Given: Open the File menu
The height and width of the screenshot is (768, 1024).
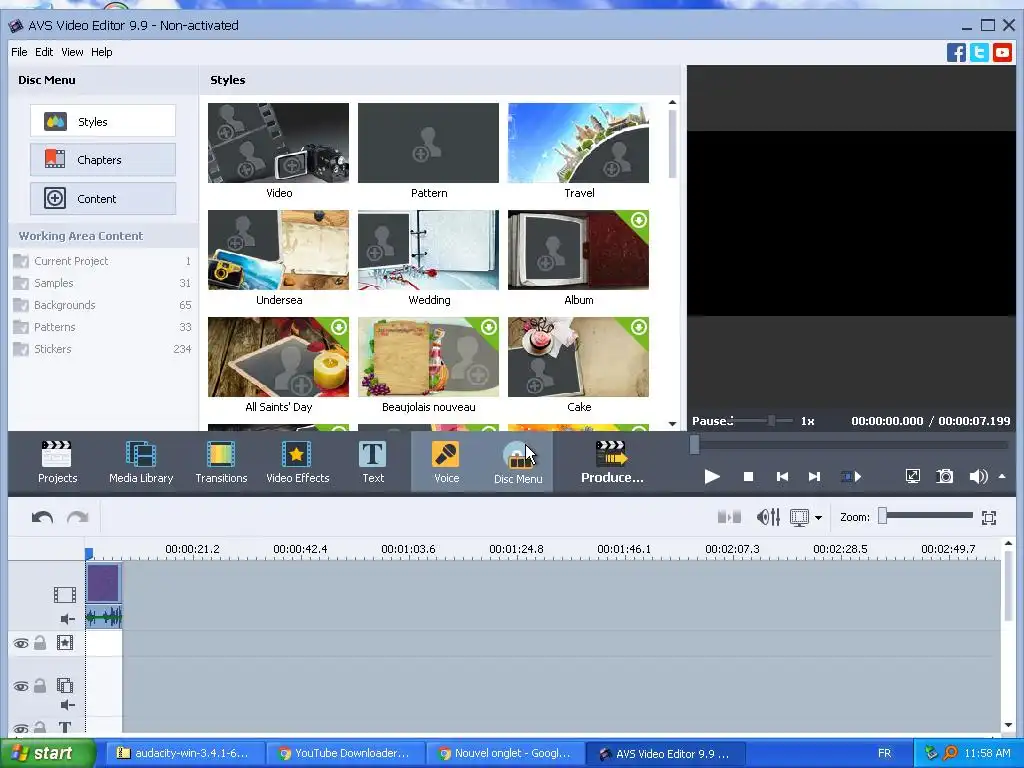Looking at the screenshot, I should 19,52.
